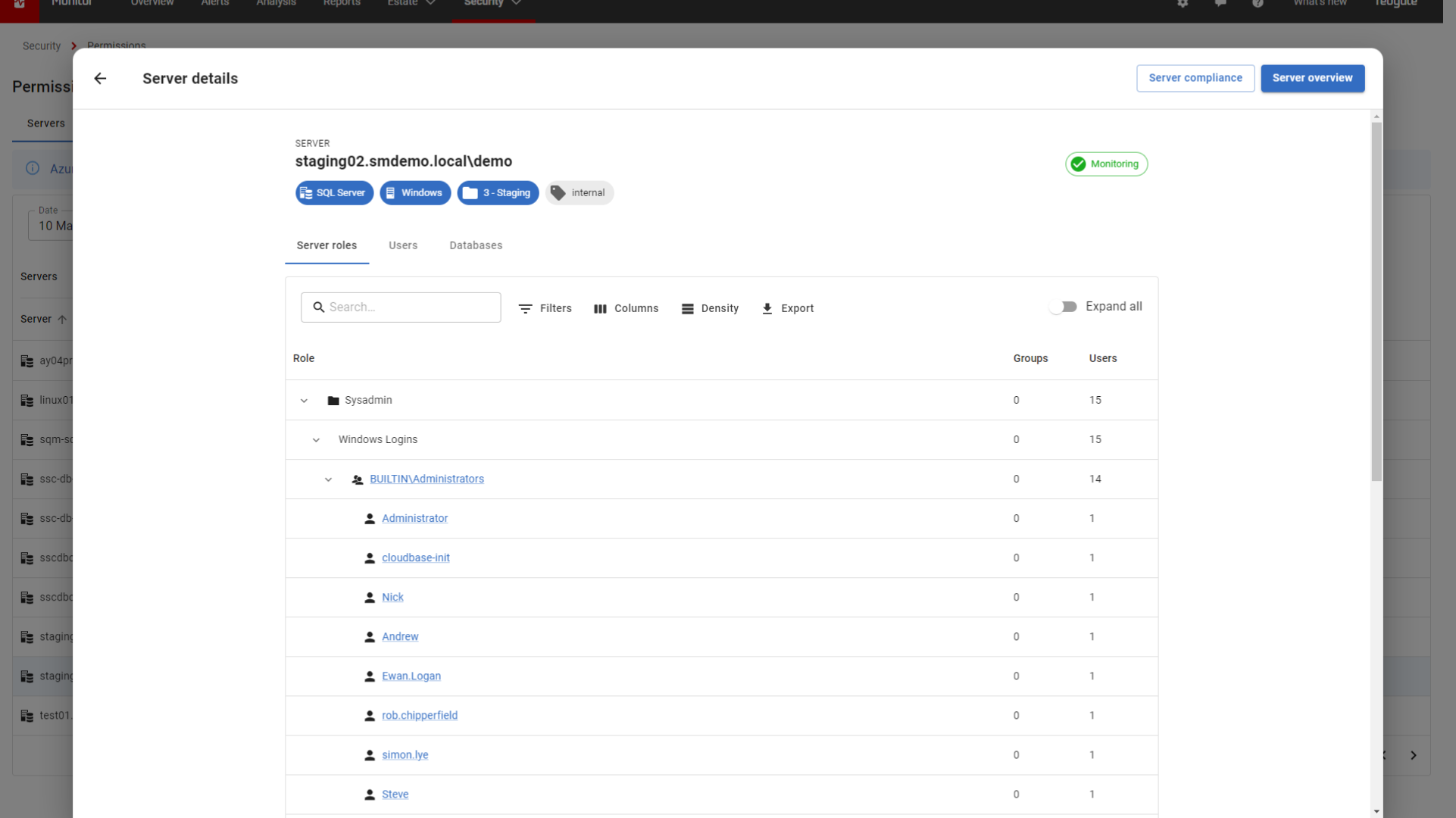Viewport: 1456px width, 818px height.
Task: Open the Columns selector
Action: click(x=626, y=308)
